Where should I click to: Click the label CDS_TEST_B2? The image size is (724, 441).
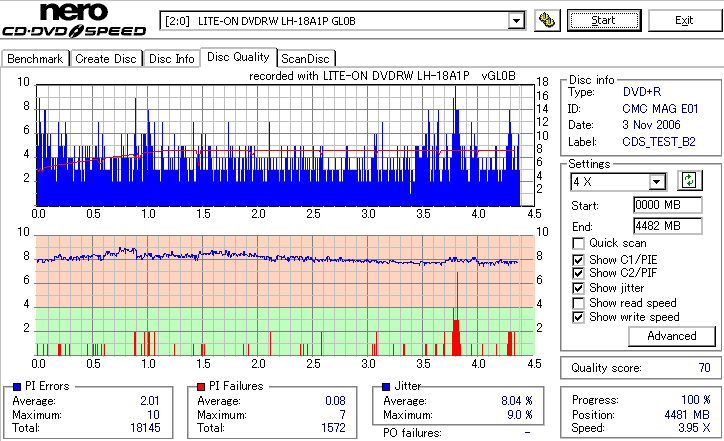pyautogui.click(x=659, y=142)
